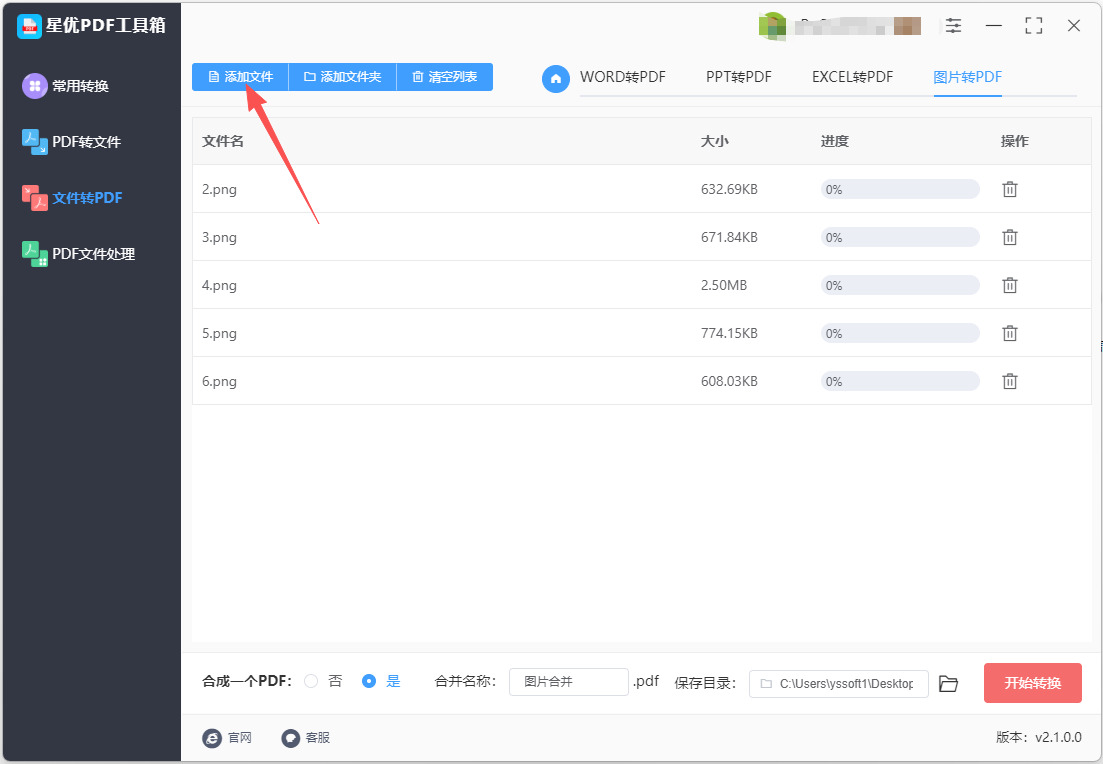Select the 图片转PDF tab
The height and width of the screenshot is (764, 1103).
pyautogui.click(x=967, y=77)
